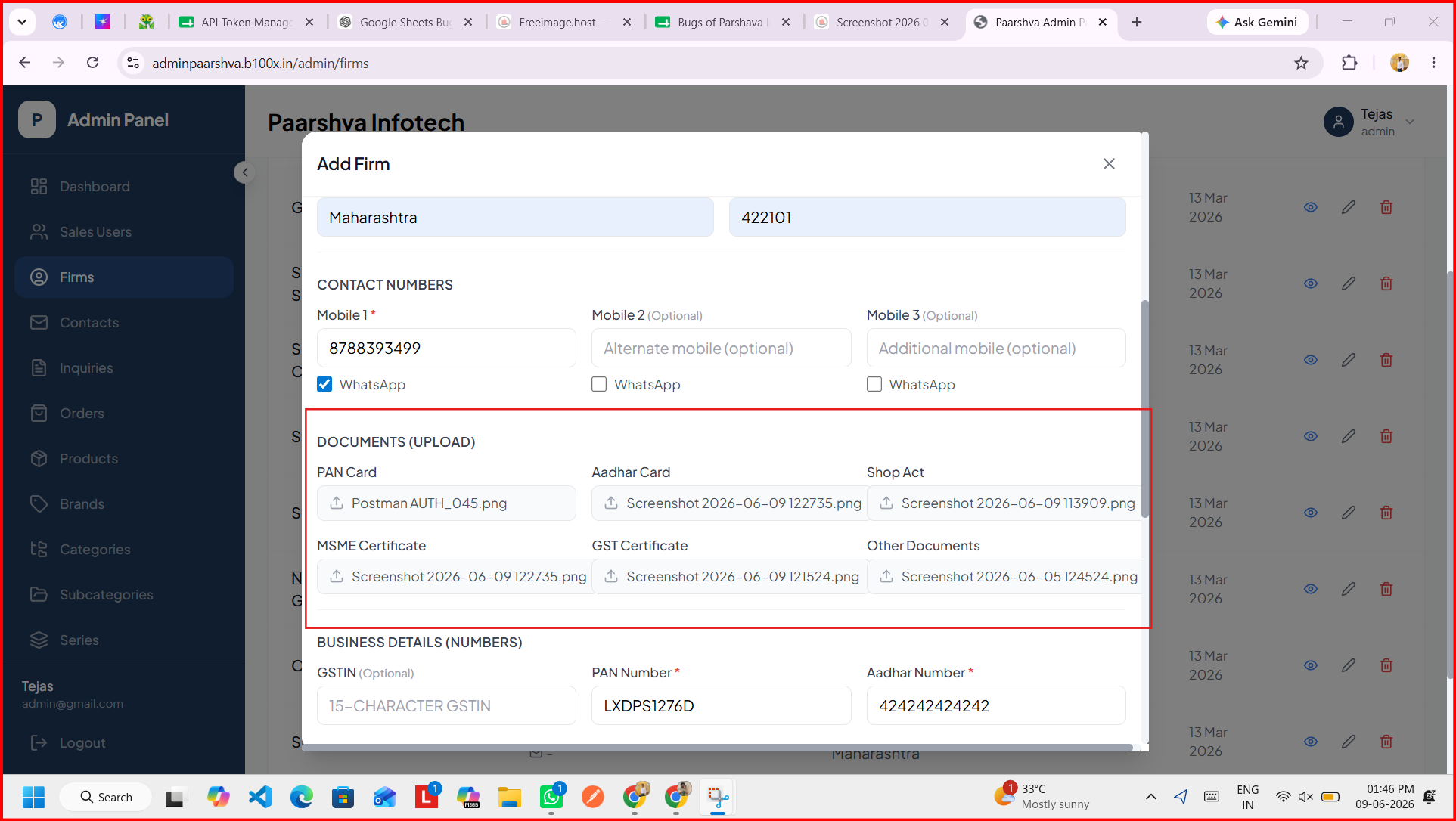Click the Aadhar Card upload field
The image size is (1456, 821).
(x=728, y=503)
